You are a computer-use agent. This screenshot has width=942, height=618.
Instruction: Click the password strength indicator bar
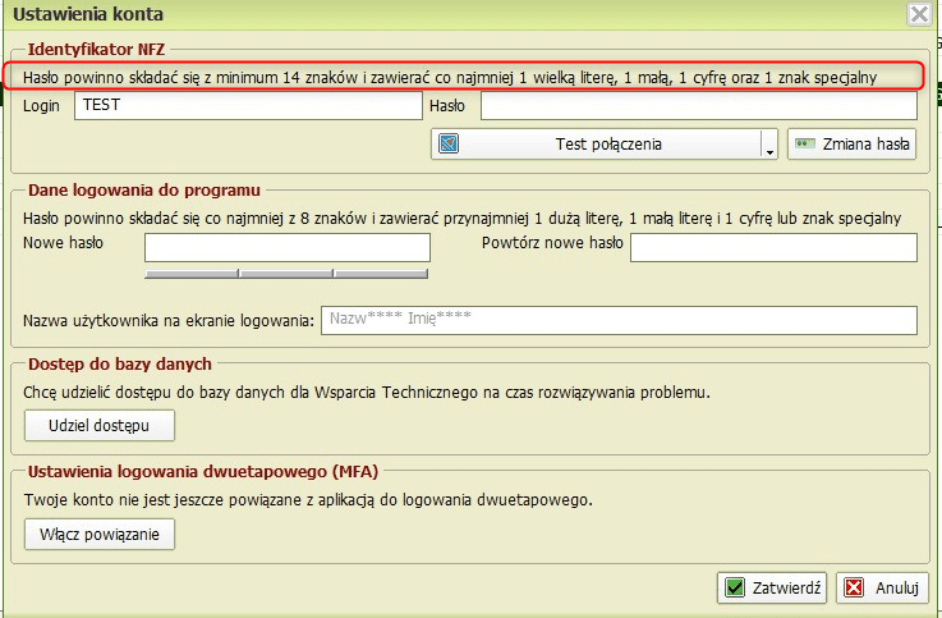coord(287,274)
